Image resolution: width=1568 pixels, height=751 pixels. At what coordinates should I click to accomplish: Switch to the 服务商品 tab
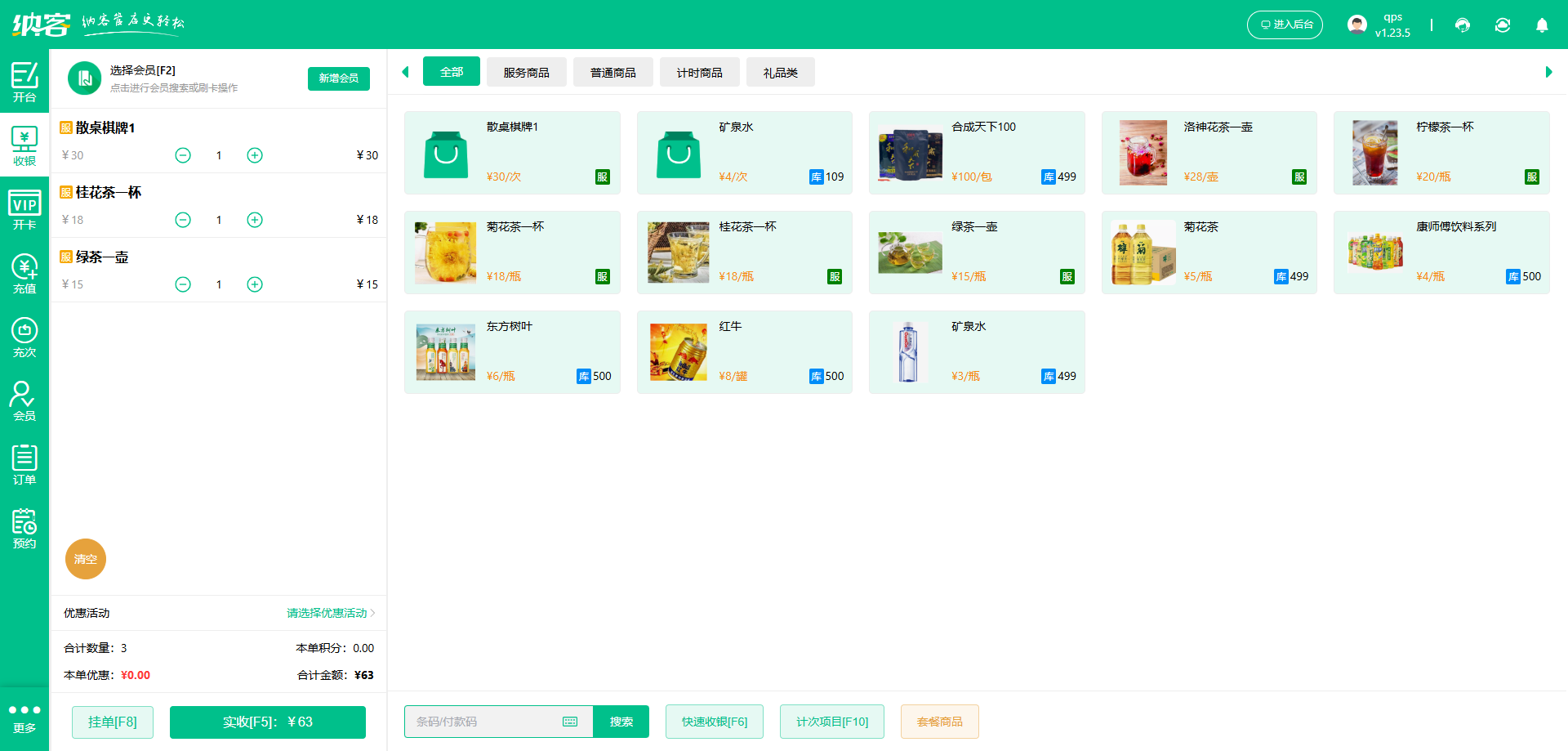[526, 72]
